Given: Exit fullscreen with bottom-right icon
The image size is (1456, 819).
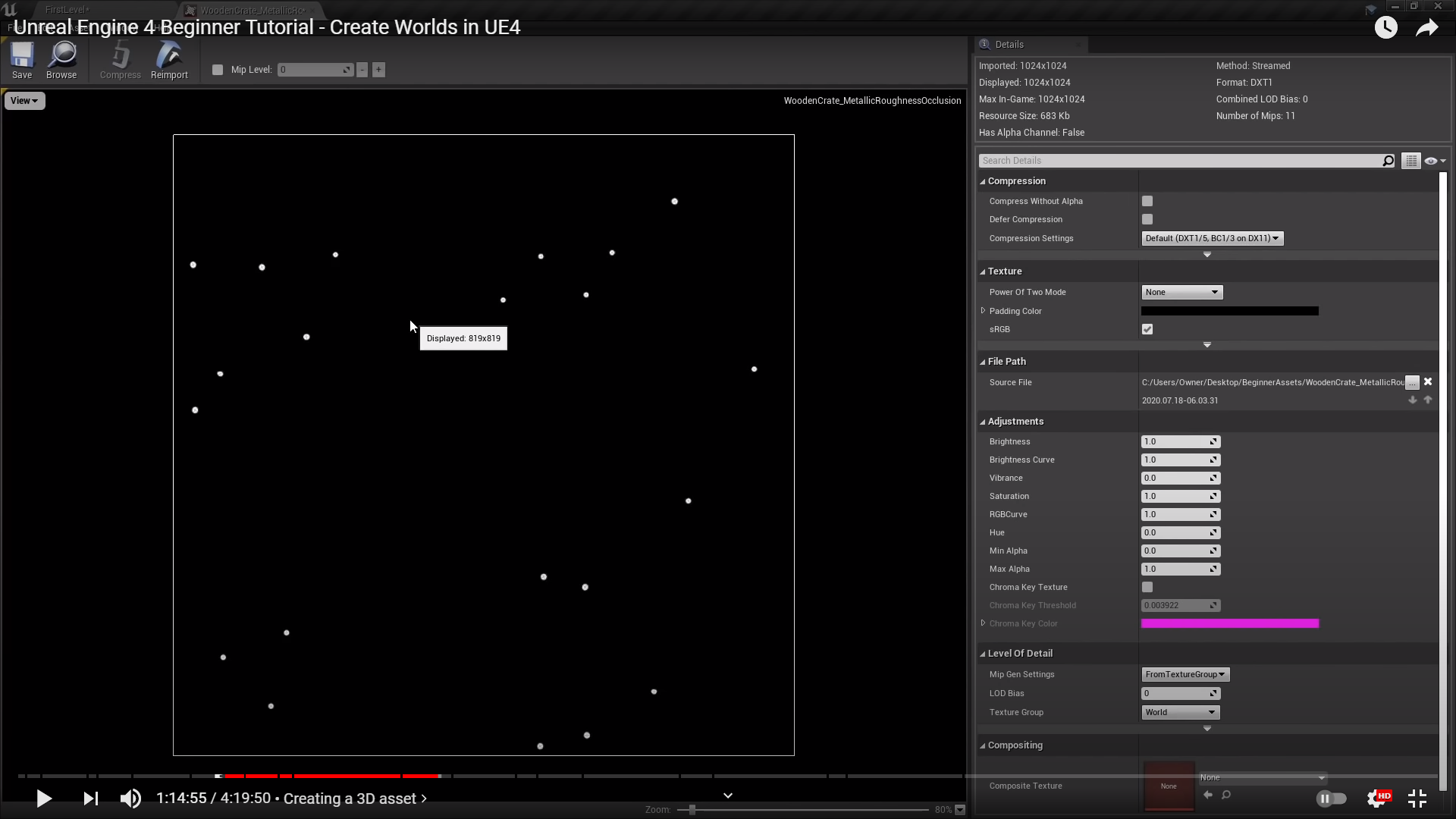Looking at the screenshot, I should pyautogui.click(x=1417, y=799).
